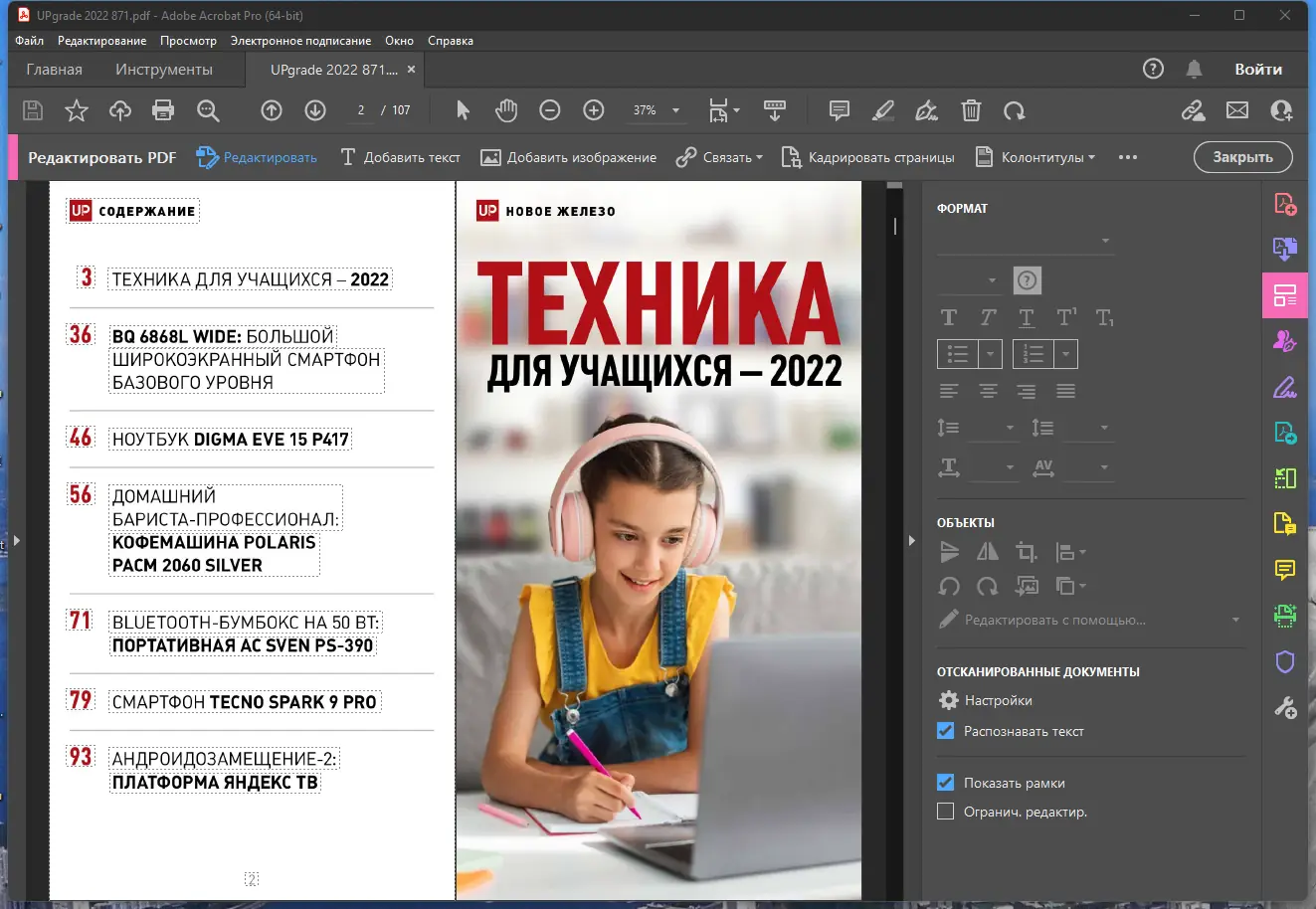1316x909 pixels.
Task: Click Crop pages tool
Action: click(868, 157)
